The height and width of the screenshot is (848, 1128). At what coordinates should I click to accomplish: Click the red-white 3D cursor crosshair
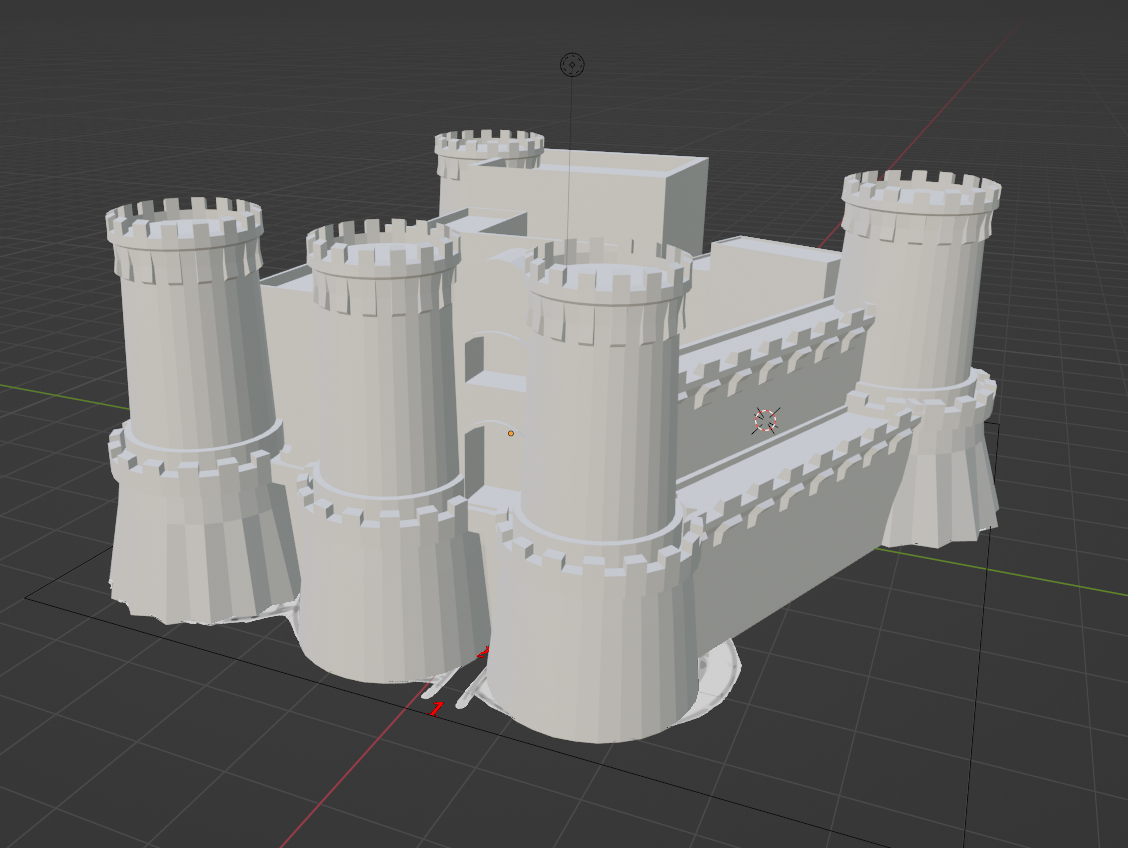[765, 421]
